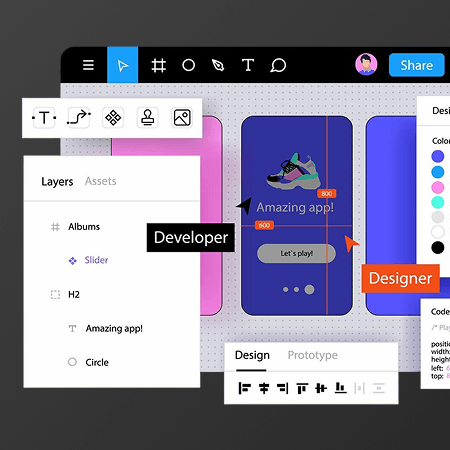Insert image with the picture icon

point(182,118)
